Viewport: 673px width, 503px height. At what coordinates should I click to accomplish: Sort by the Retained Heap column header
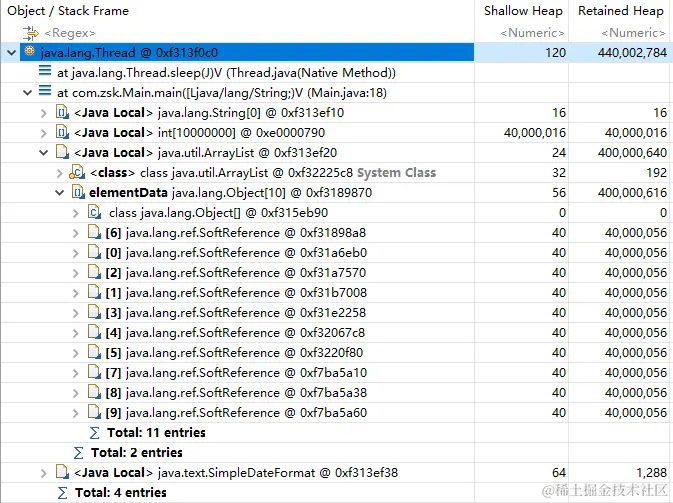click(x=621, y=11)
